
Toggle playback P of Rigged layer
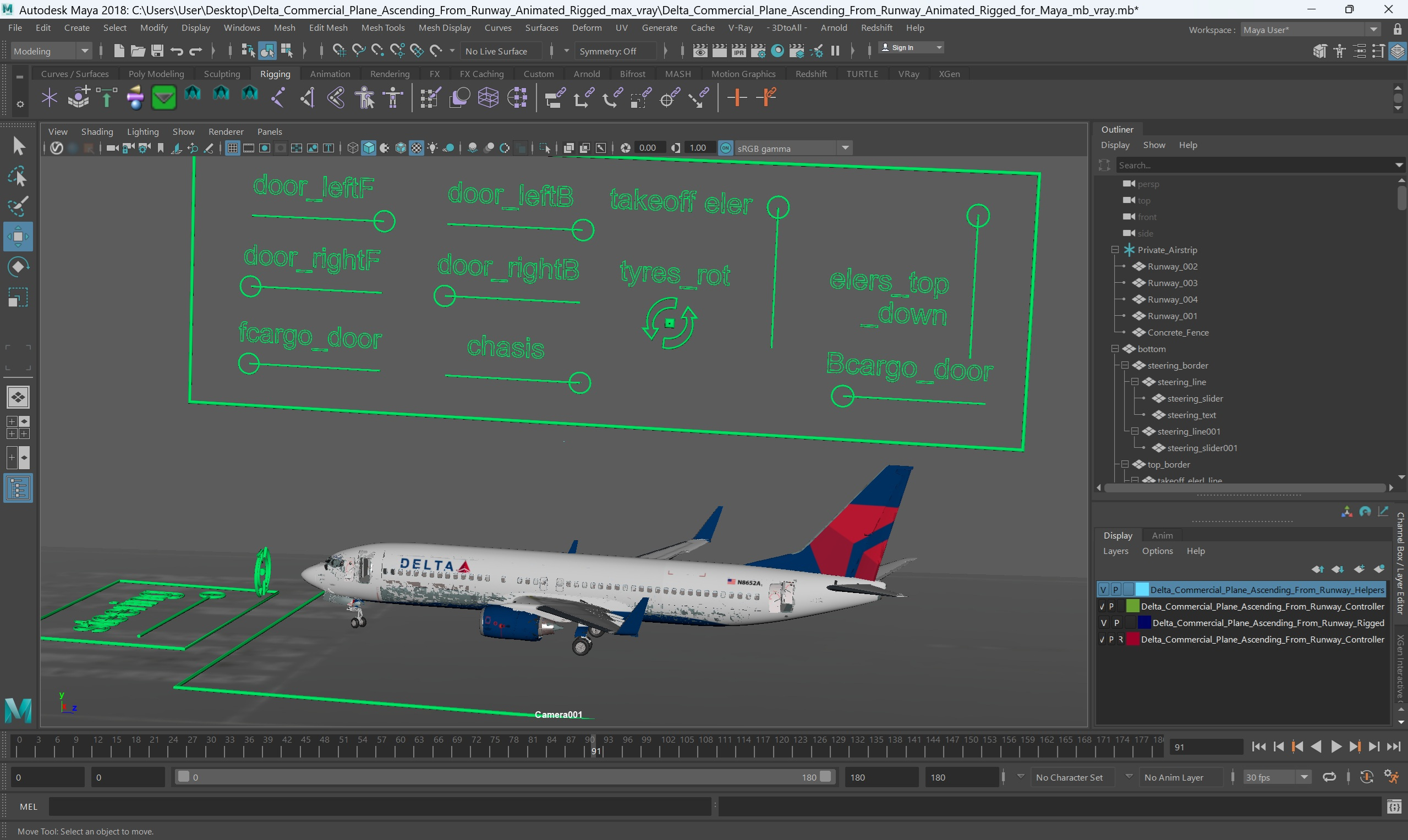tap(1116, 623)
